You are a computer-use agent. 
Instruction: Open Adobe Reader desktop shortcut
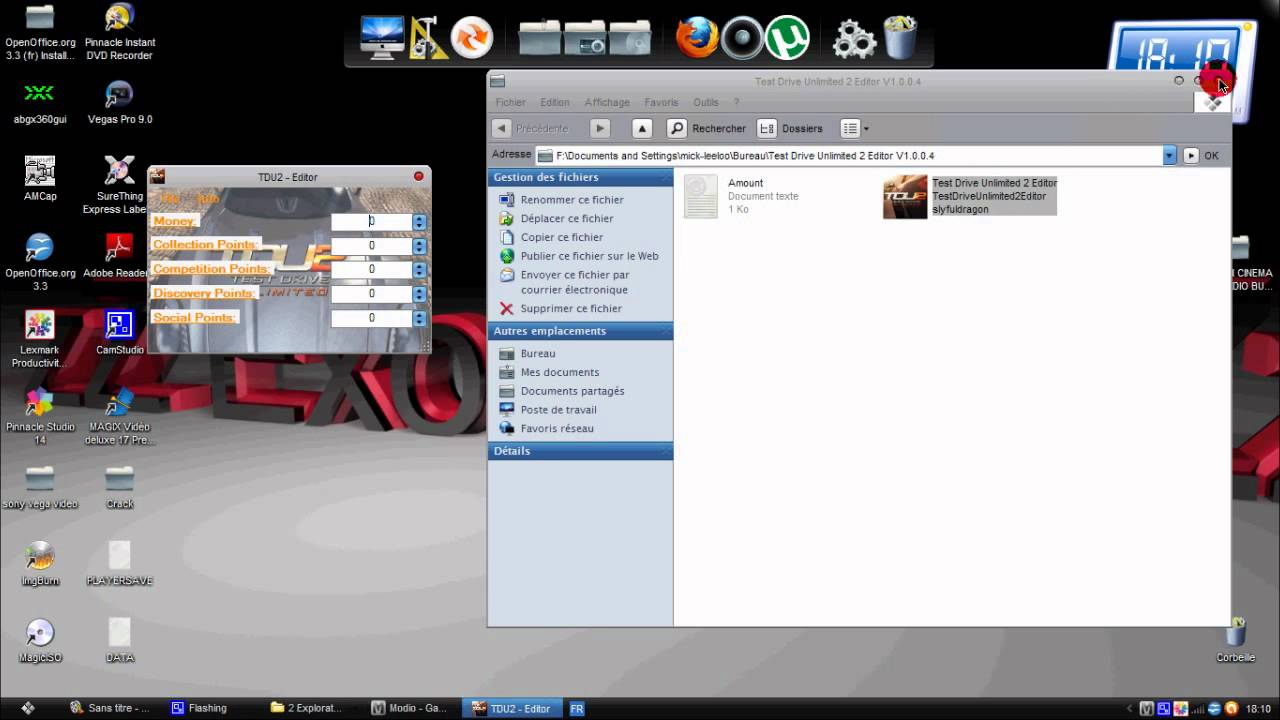(119, 256)
